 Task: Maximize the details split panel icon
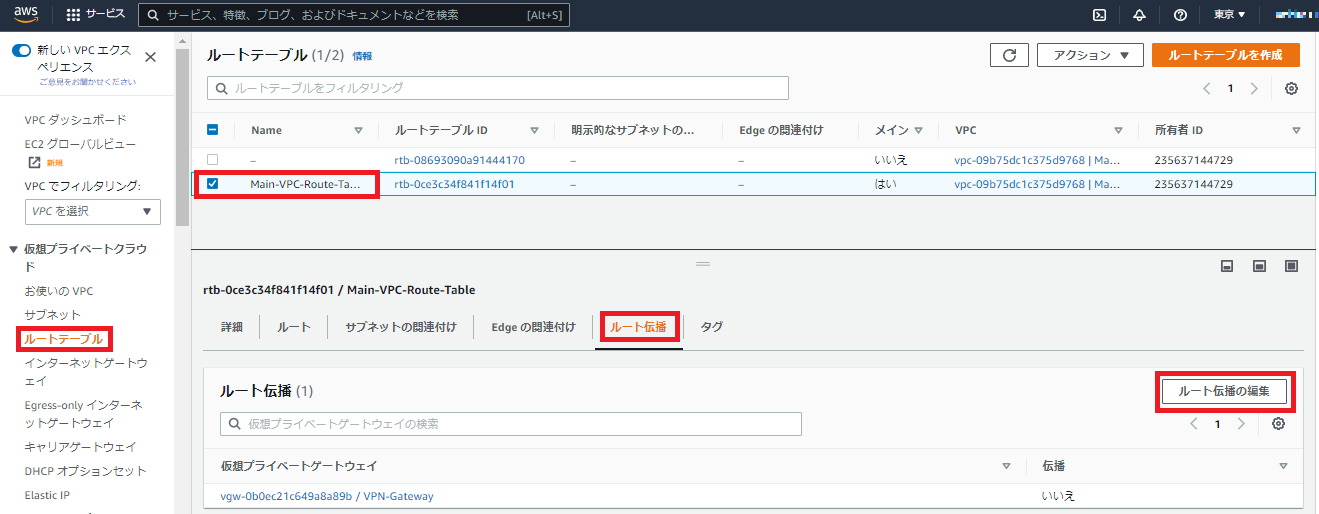(1291, 266)
